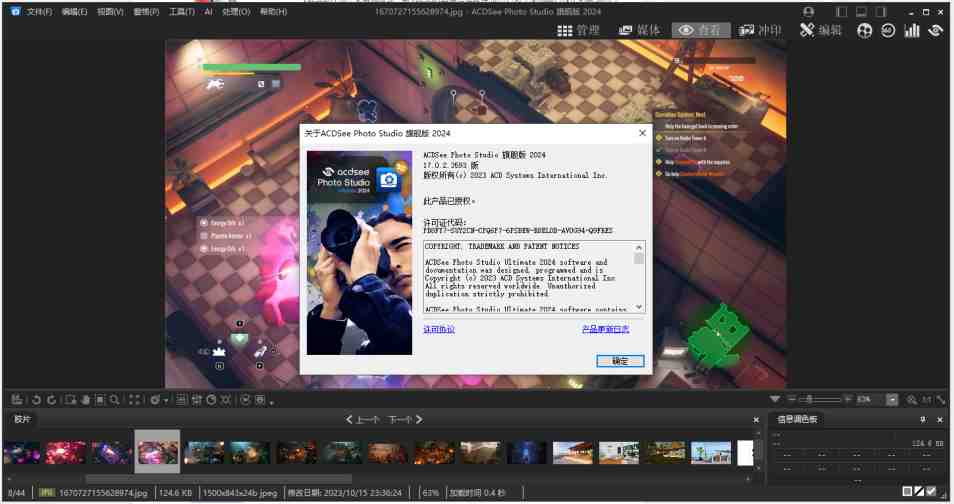Switch to 编辑 (Edit) mode

[x=821, y=30]
